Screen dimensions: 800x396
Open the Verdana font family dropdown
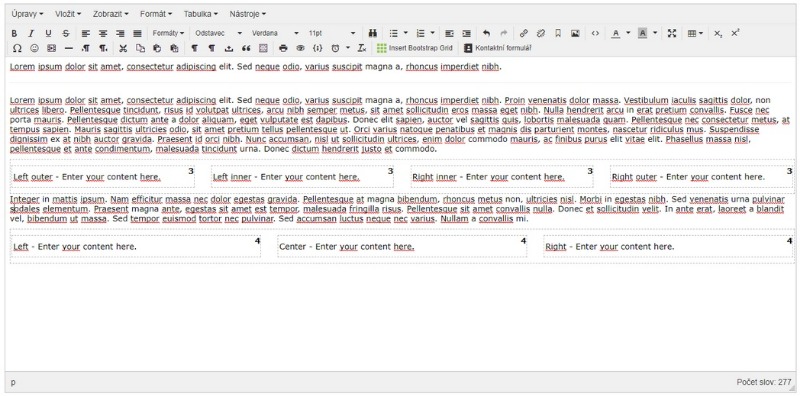click(x=275, y=33)
